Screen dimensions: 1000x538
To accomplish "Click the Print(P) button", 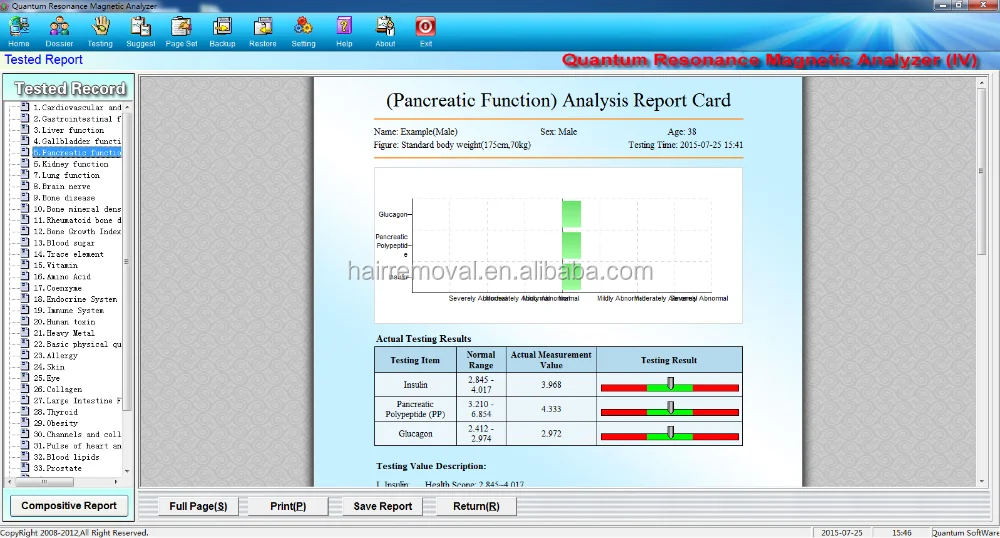I will point(288,506).
